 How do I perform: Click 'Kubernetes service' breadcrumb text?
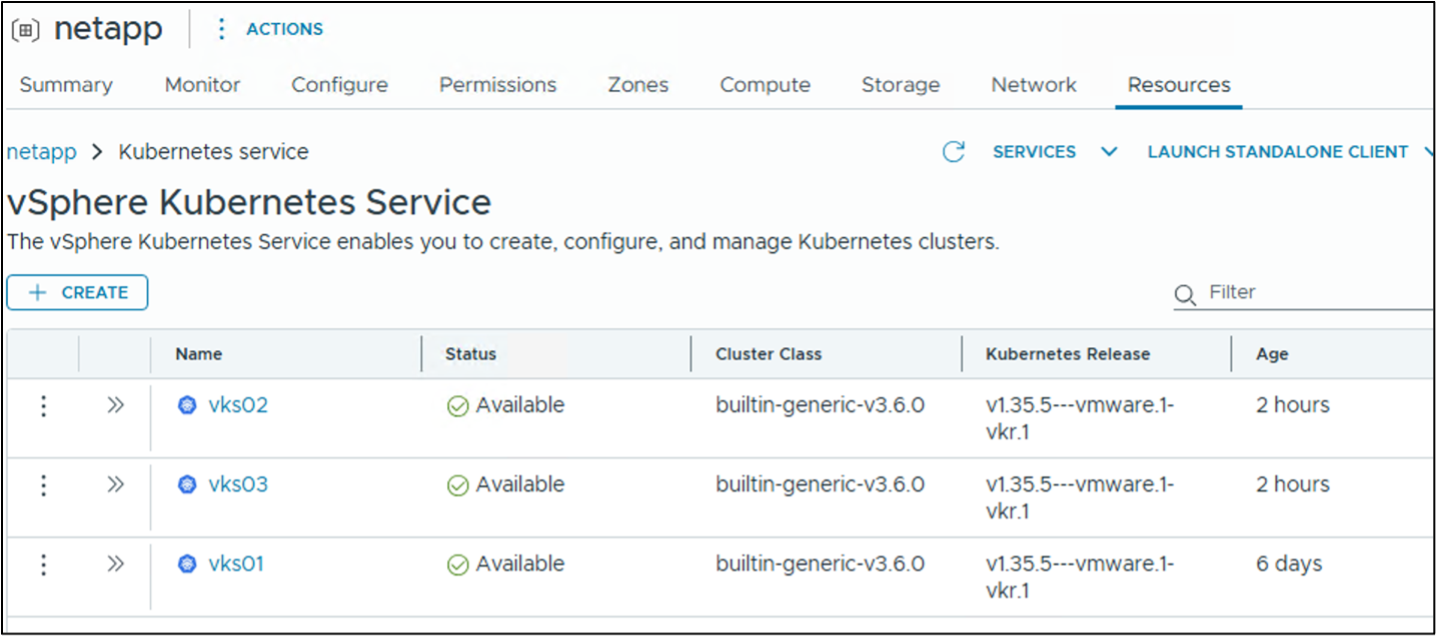click(x=214, y=152)
